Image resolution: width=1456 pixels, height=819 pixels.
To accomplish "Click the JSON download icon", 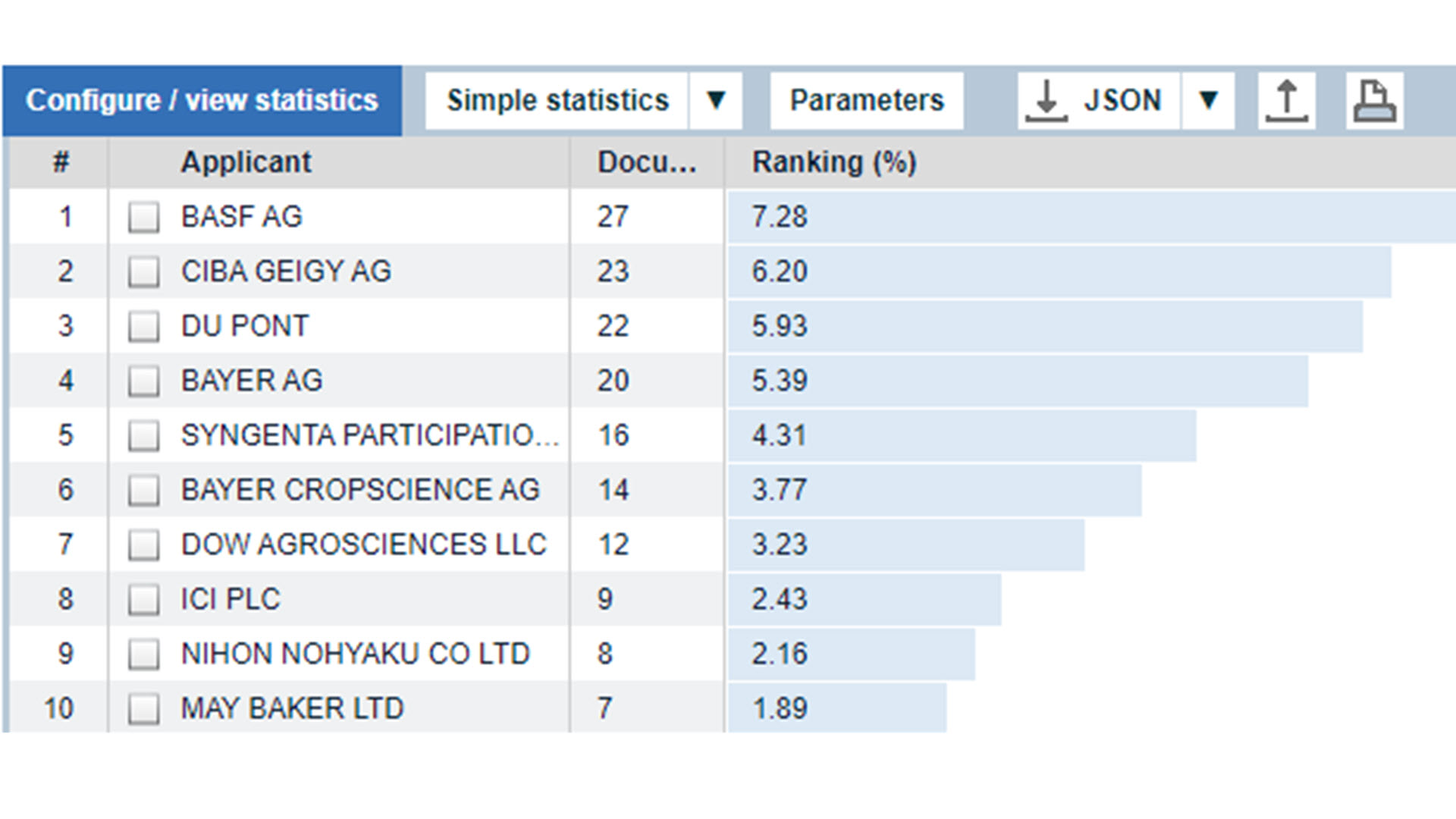I will pos(1097,99).
